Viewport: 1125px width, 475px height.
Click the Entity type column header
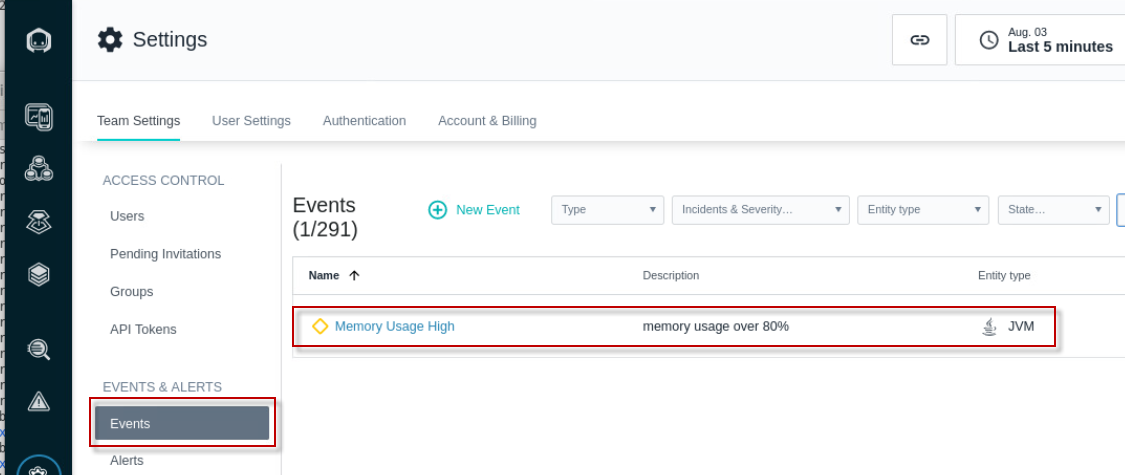(1004, 276)
